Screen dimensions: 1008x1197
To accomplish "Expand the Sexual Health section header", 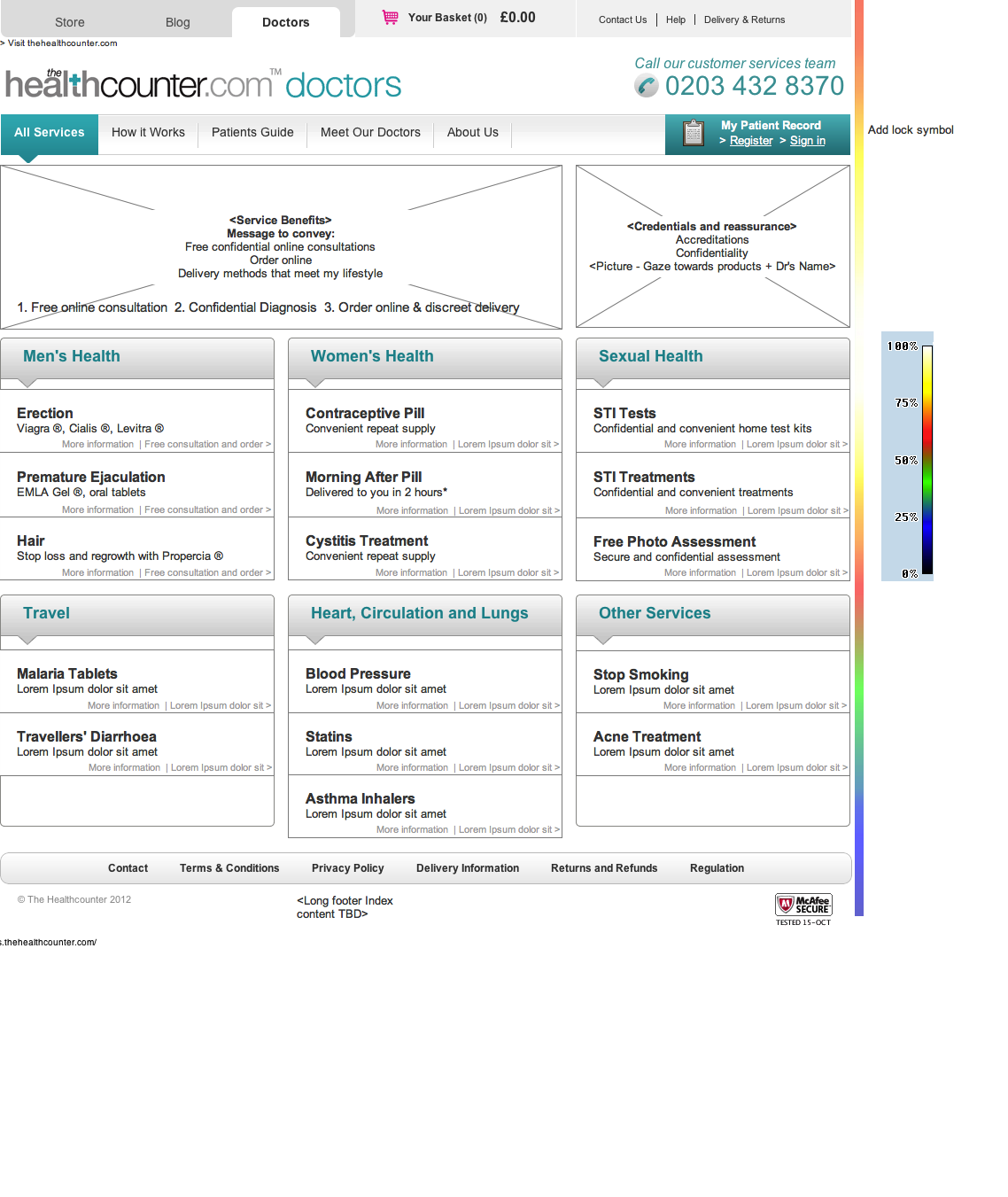I will 650,356.
